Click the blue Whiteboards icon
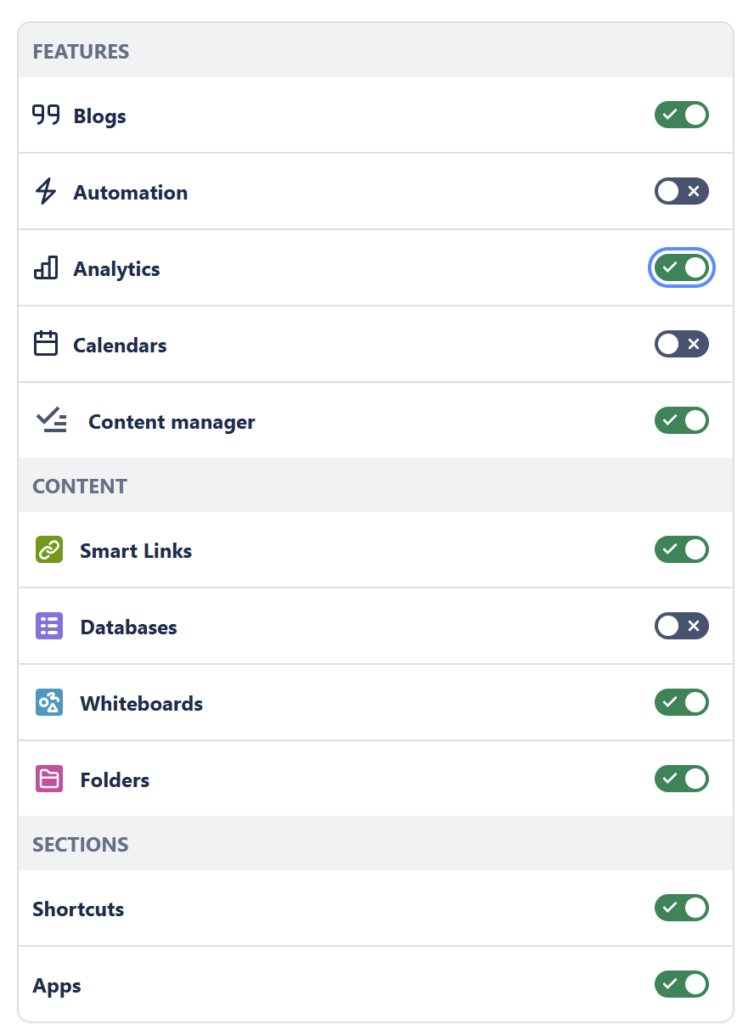This screenshot has width=754, height=1024. pyautogui.click(x=49, y=703)
